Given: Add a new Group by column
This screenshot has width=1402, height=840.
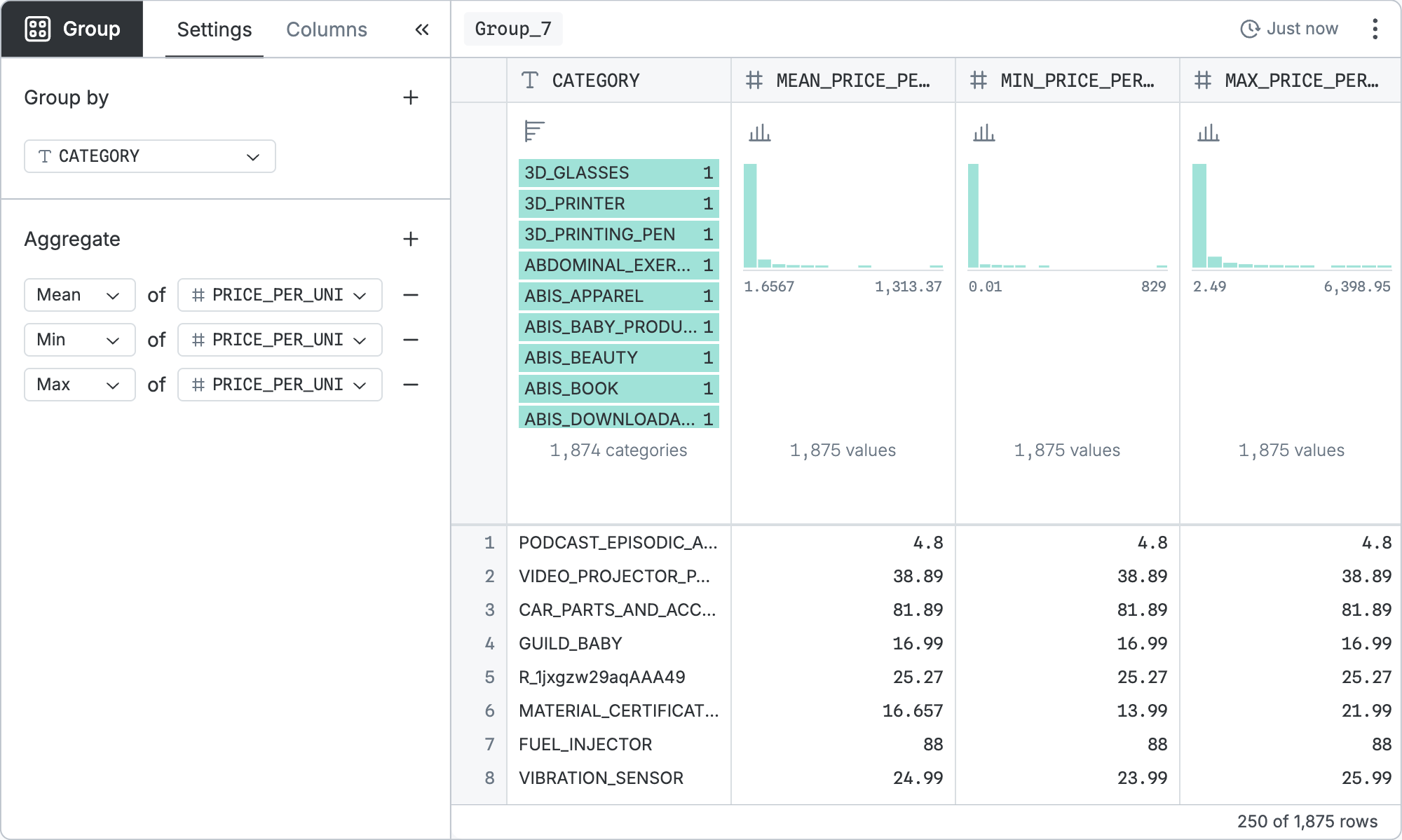Looking at the screenshot, I should (411, 97).
